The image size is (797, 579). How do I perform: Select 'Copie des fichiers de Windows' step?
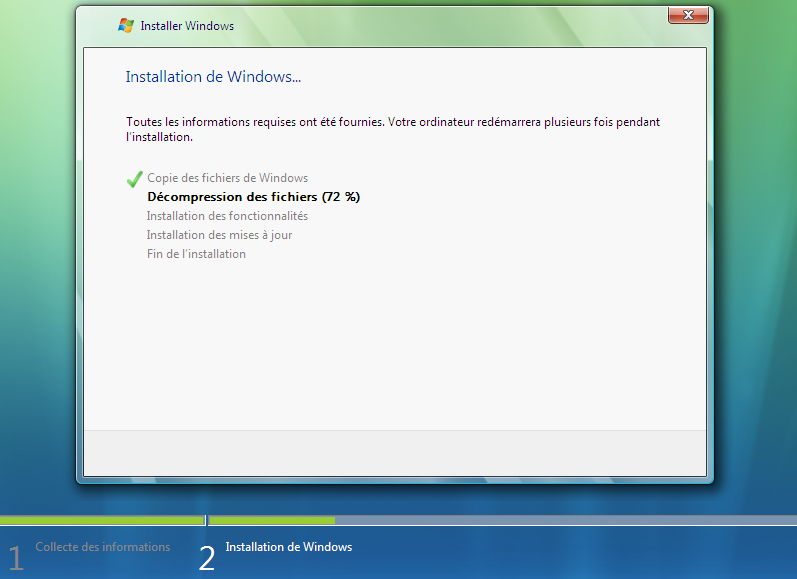(x=227, y=178)
